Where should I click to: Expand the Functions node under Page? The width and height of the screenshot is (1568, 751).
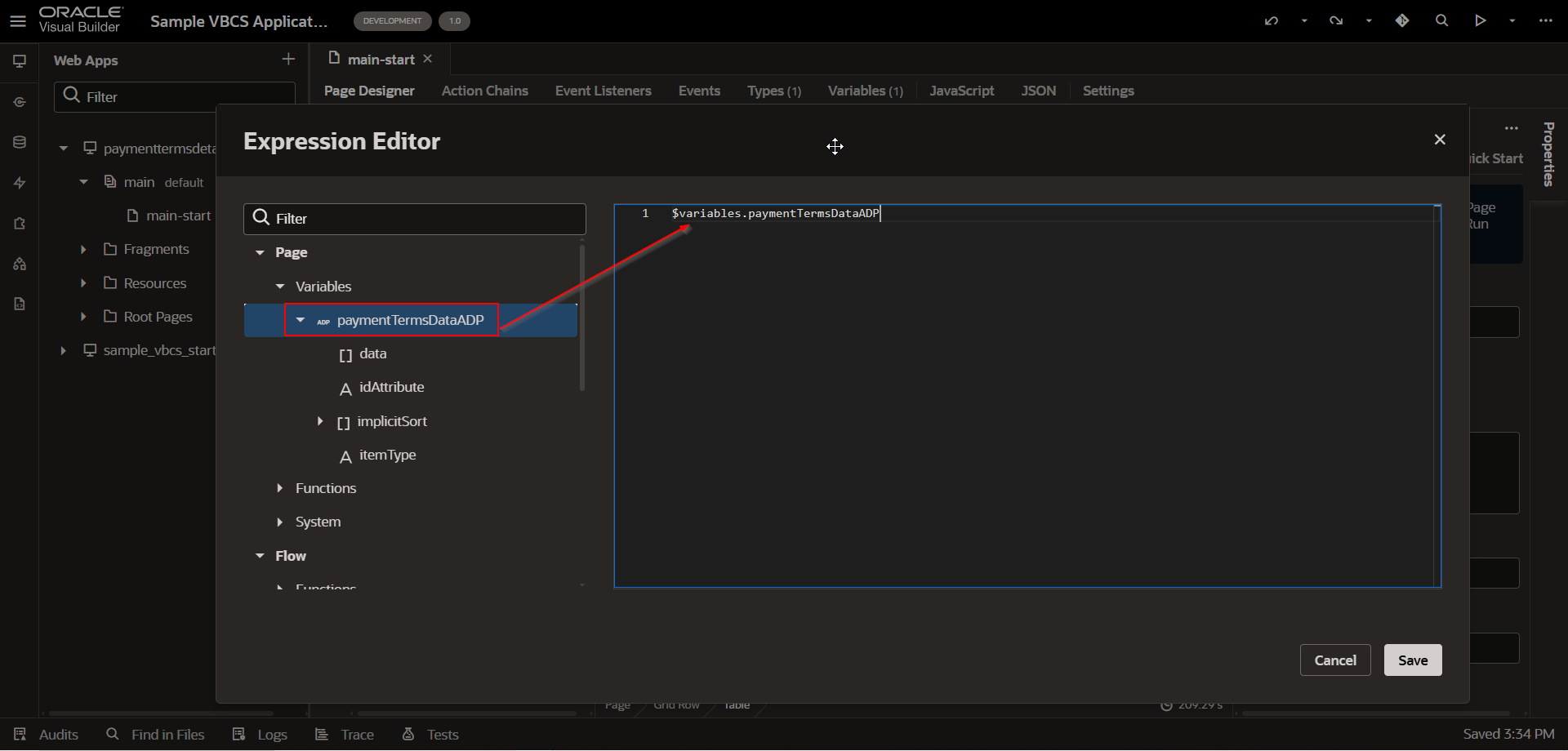tap(280, 488)
